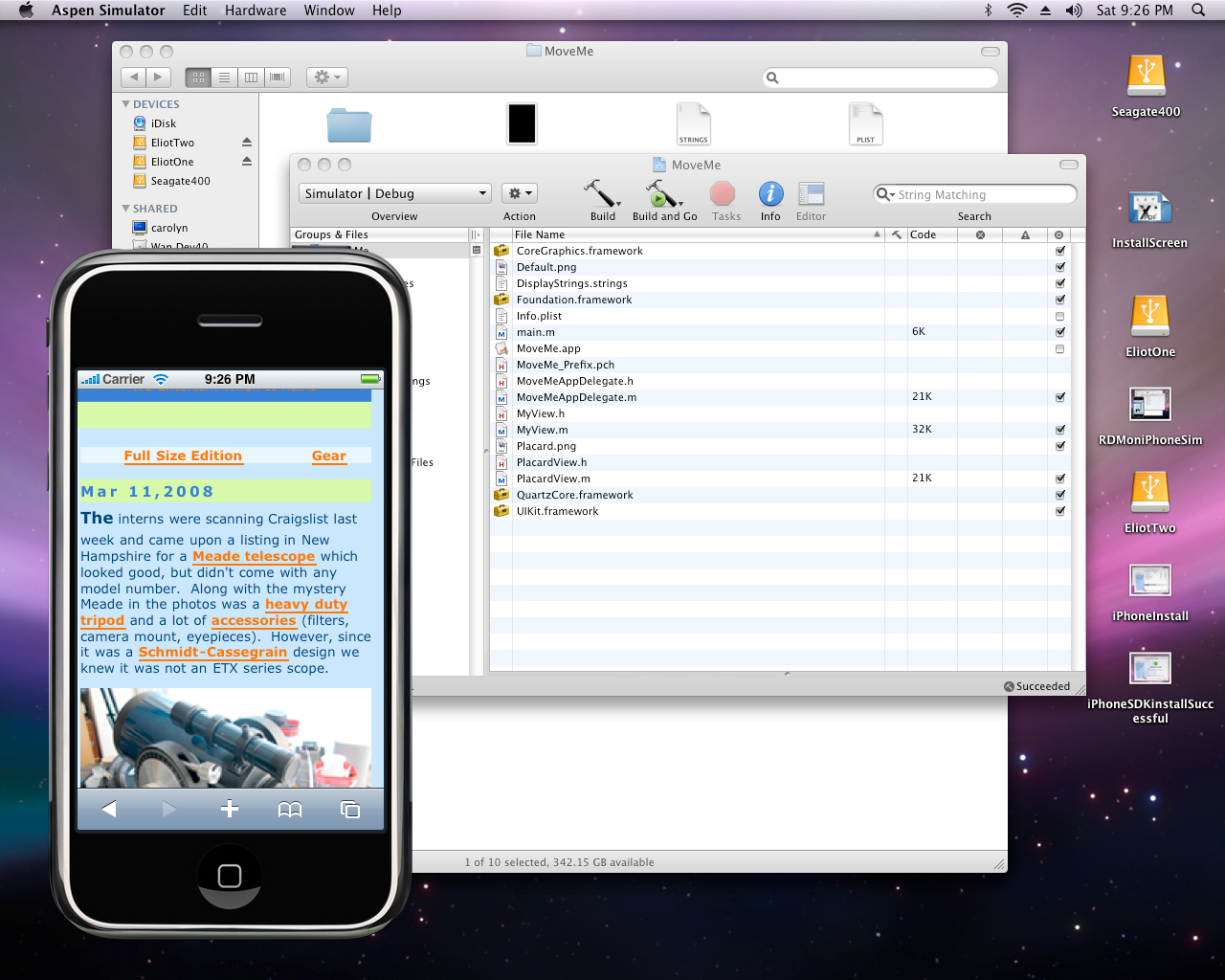
Task: Tap the Safari forward arrow in the simulator
Action: [169, 810]
